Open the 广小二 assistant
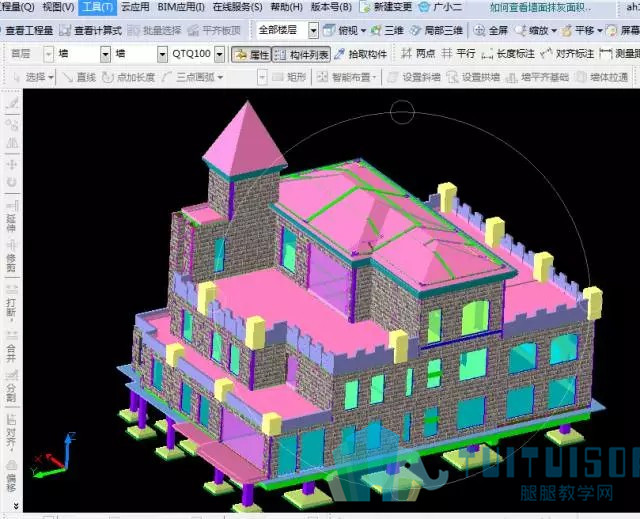 click(441, 7)
